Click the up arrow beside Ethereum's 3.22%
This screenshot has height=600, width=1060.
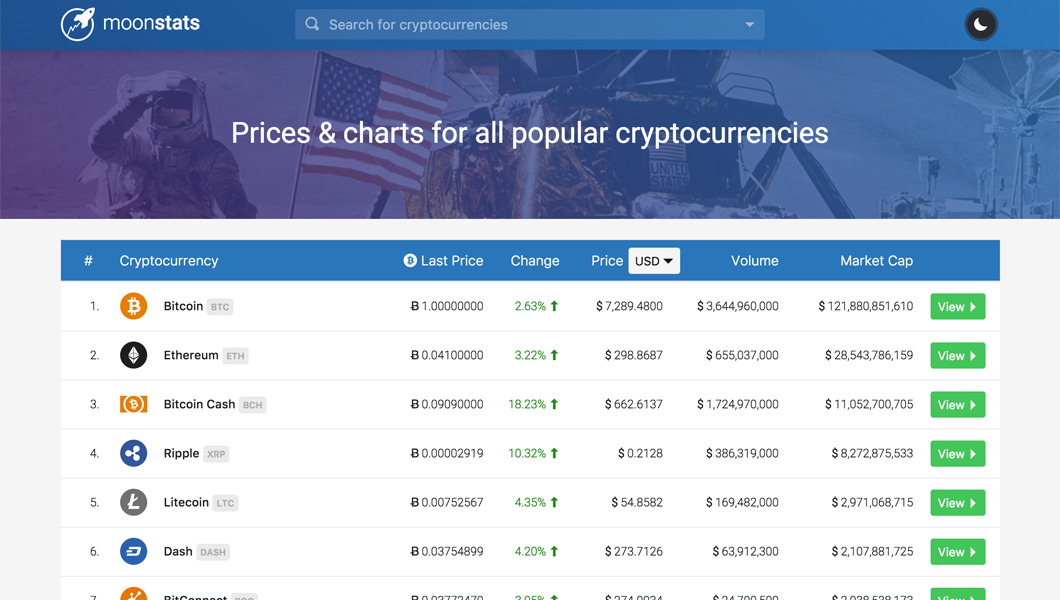554,355
